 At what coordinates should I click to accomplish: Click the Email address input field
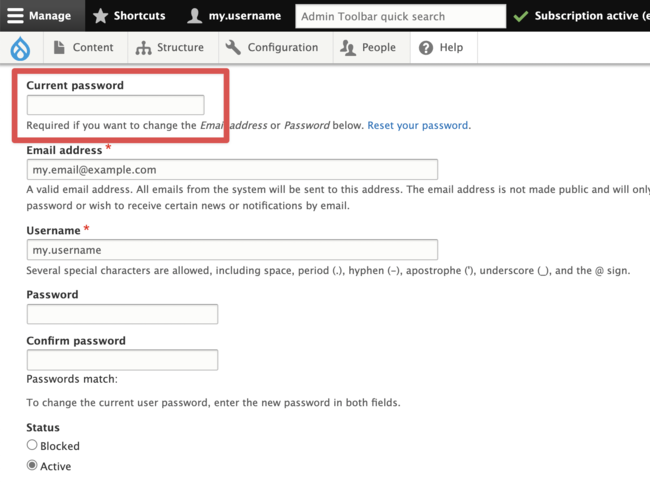tap(232, 169)
